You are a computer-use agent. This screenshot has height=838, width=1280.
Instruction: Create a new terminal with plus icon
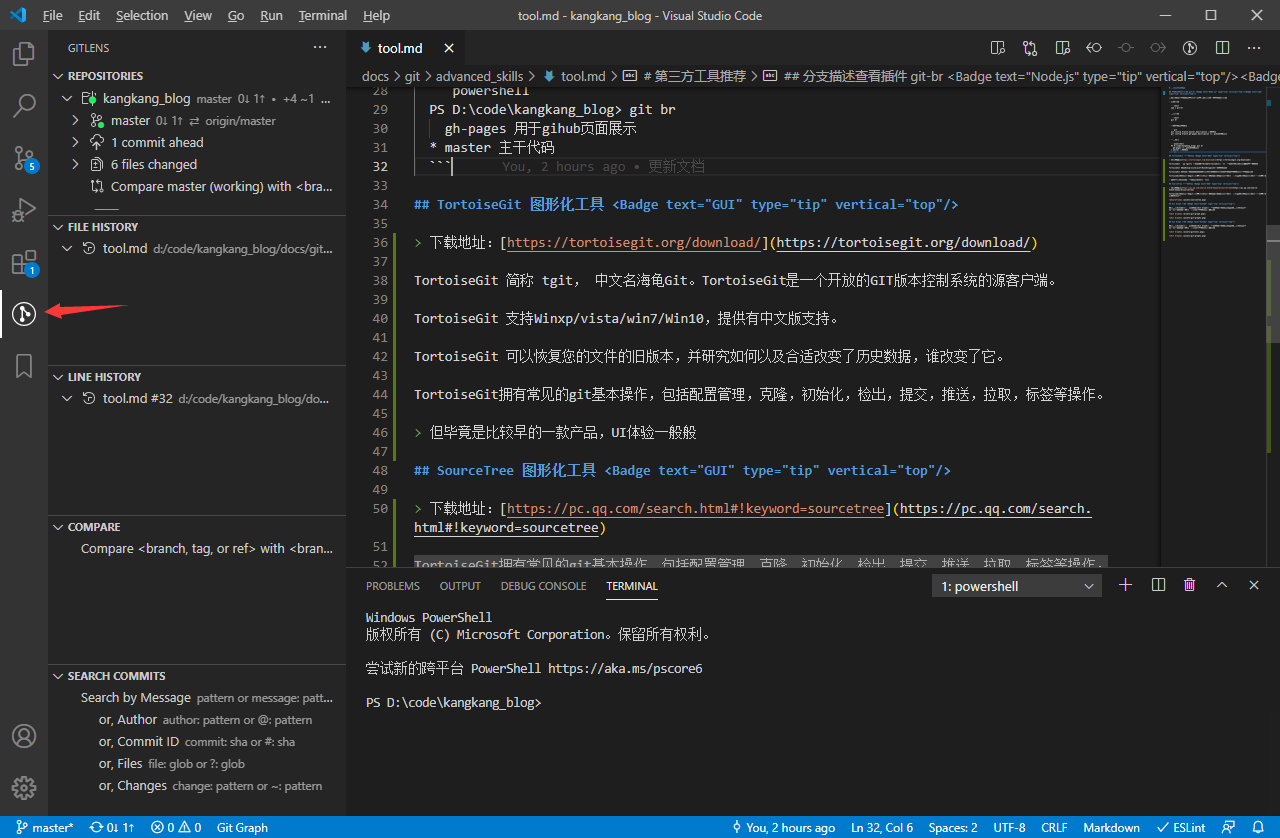(x=1125, y=585)
